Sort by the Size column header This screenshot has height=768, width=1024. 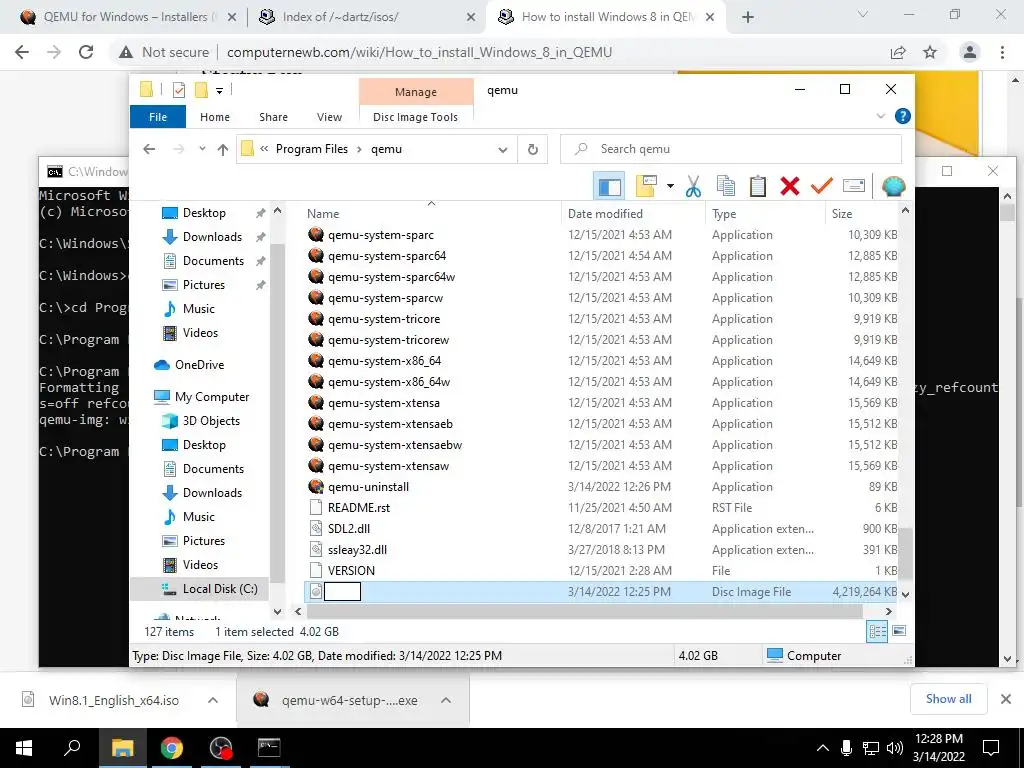842,214
